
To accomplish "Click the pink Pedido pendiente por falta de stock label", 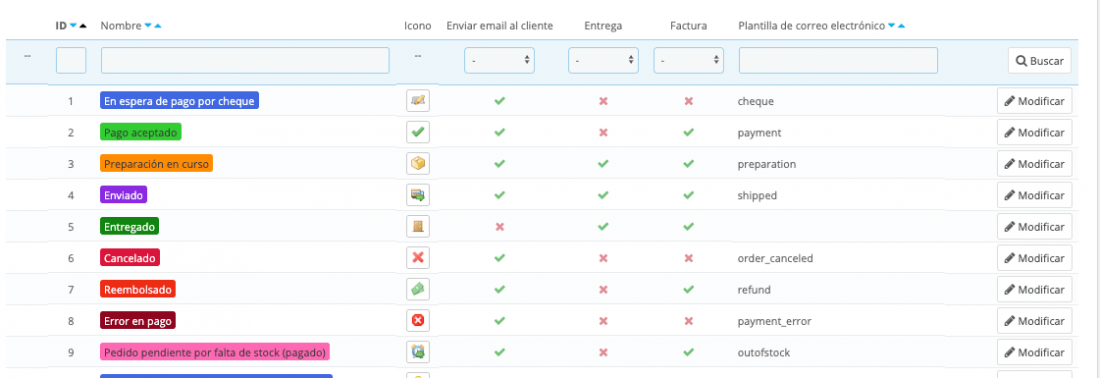I will coord(215,352).
